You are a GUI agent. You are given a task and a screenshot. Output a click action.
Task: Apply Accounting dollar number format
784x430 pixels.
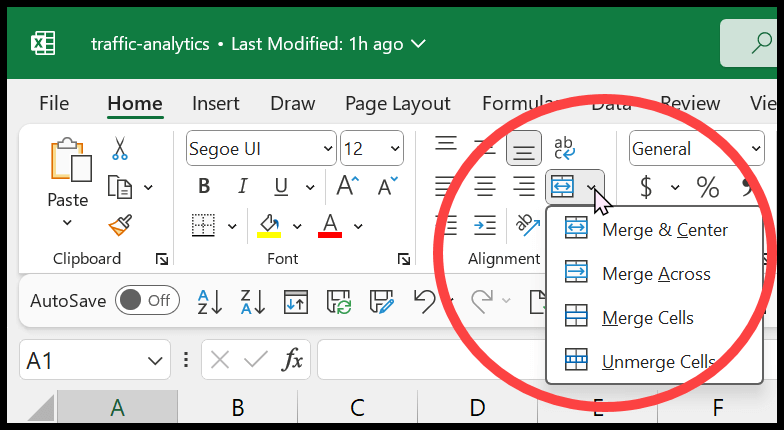pyautogui.click(x=646, y=187)
